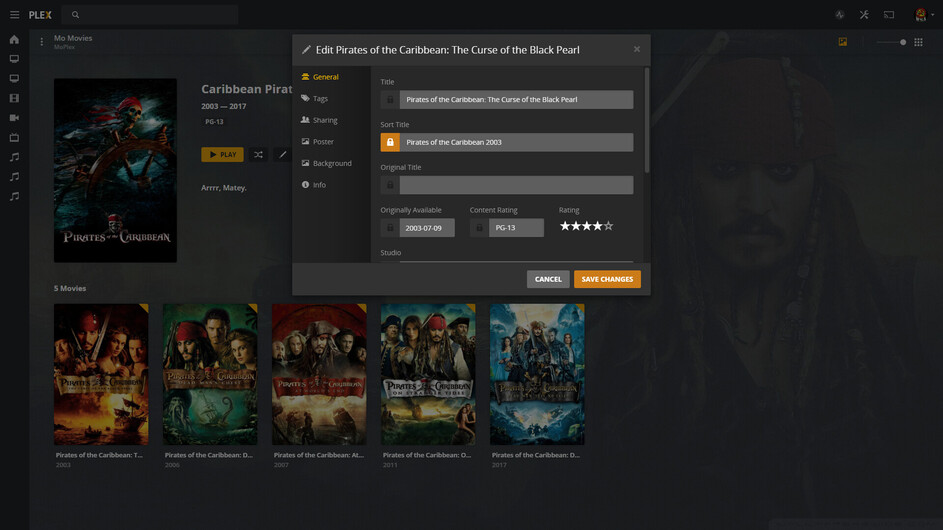Switch to grid view layout icon
943x530 pixels.
[918, 42]
